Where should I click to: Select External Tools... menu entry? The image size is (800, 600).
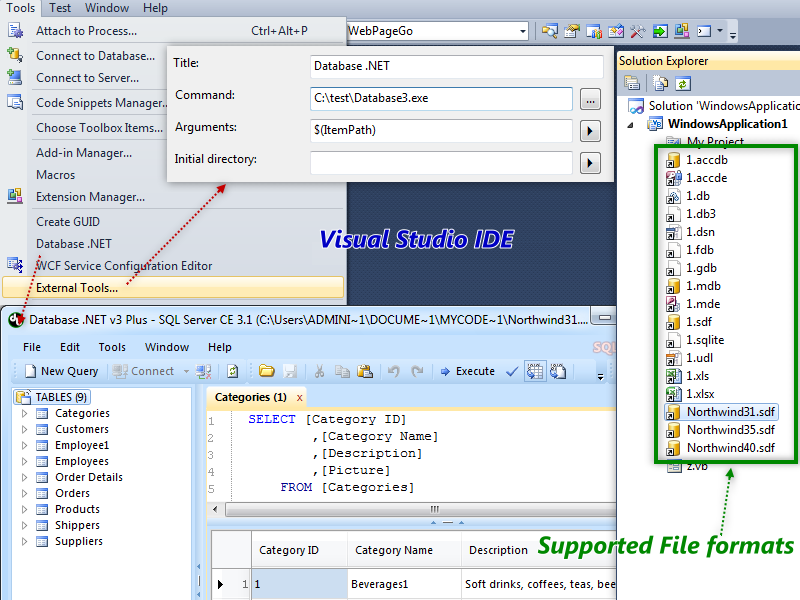coord(173,288)
